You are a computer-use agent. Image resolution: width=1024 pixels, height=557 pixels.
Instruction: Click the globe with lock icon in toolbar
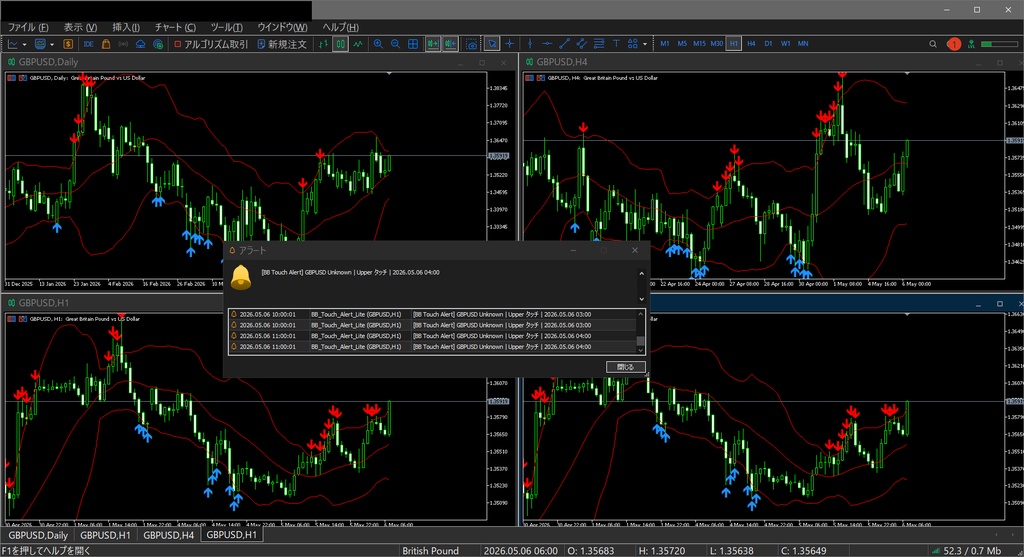(157, 44)
